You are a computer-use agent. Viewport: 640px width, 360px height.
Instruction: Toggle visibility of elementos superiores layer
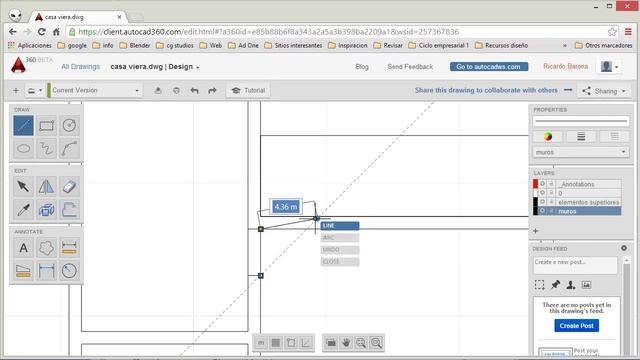pyautogui.click(x=542, y=202)
